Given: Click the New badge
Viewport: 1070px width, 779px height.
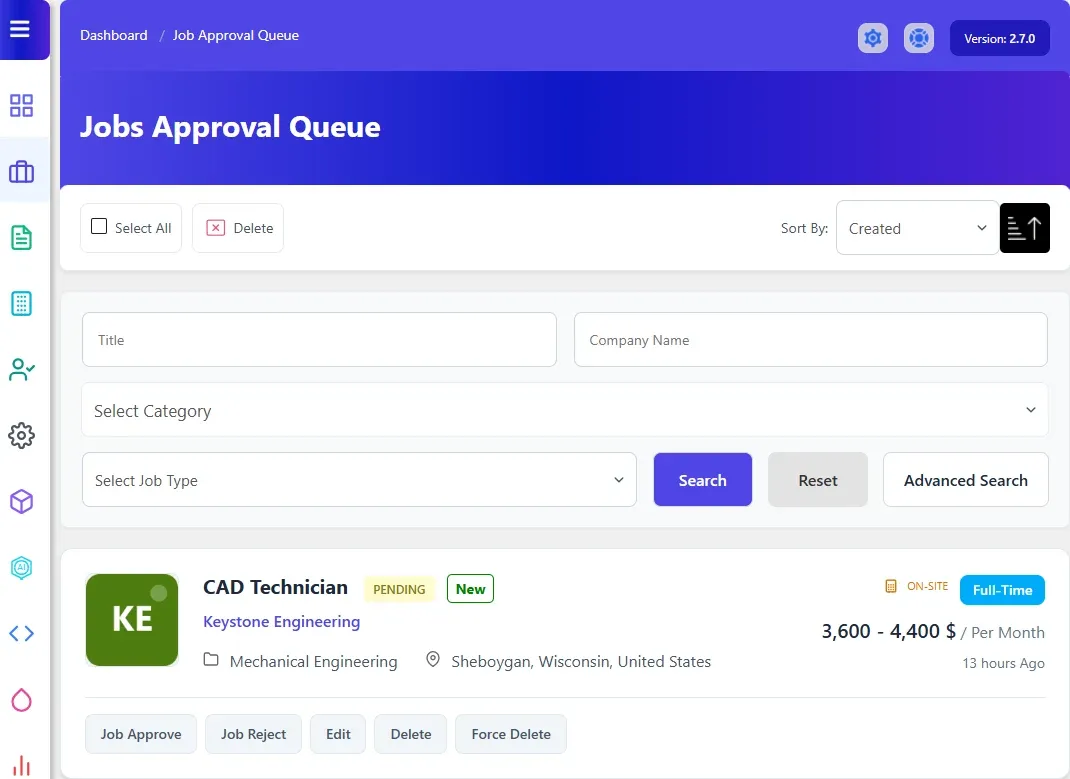Looking at the screenshot, I should click(470, 589).
